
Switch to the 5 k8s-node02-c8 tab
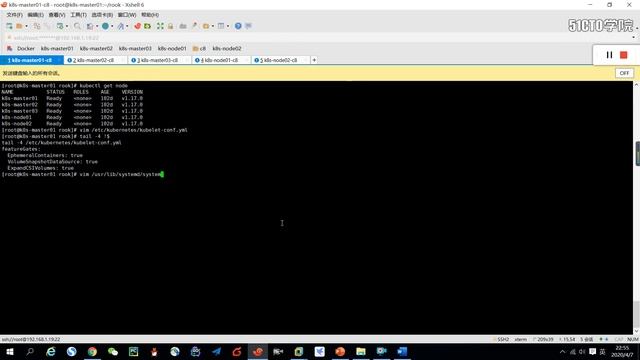(280, 60)
